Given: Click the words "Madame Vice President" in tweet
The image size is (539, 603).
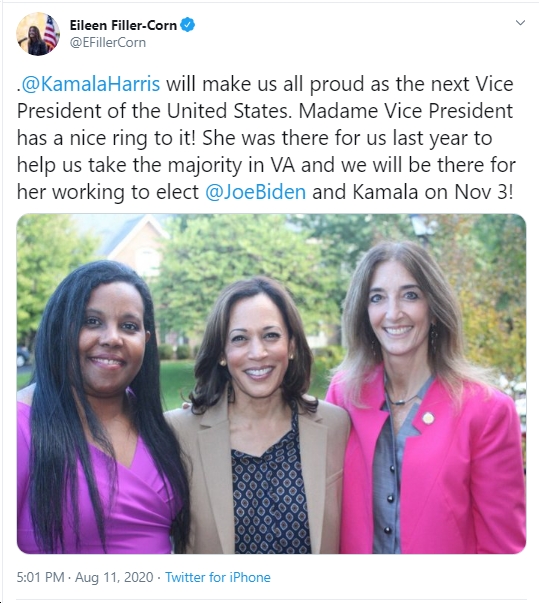Looking at the screenshot, I should tap(406, 111).
